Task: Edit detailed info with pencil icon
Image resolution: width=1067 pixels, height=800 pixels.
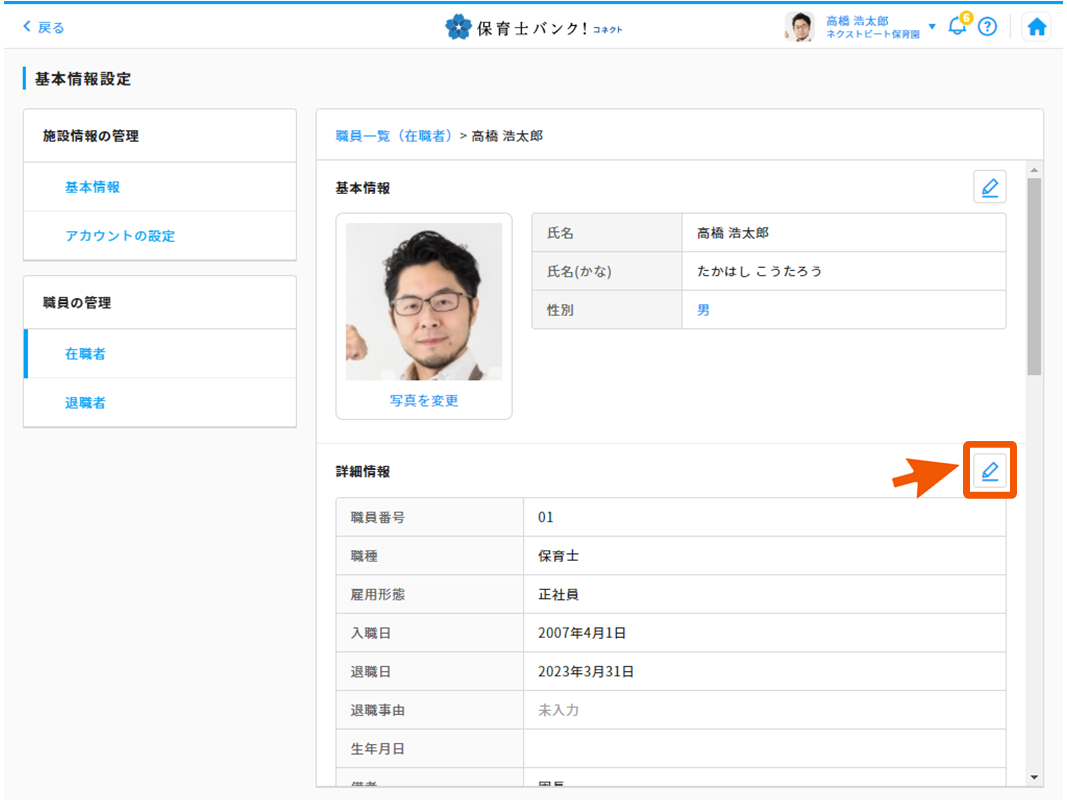Action: (989, 471)
